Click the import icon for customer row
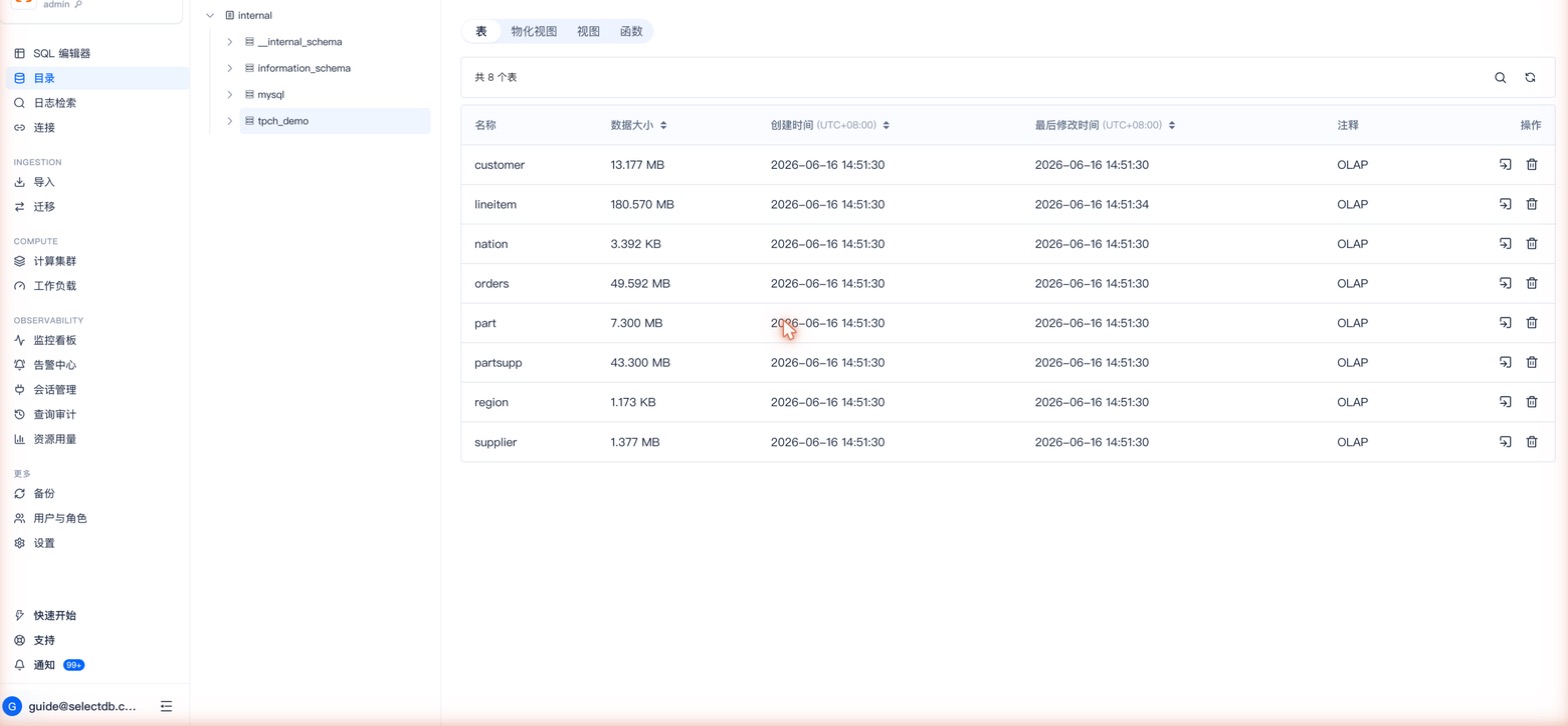The height and width of the screenshot is (726, 1568). pyautogui.click(x=1505, y=164)
